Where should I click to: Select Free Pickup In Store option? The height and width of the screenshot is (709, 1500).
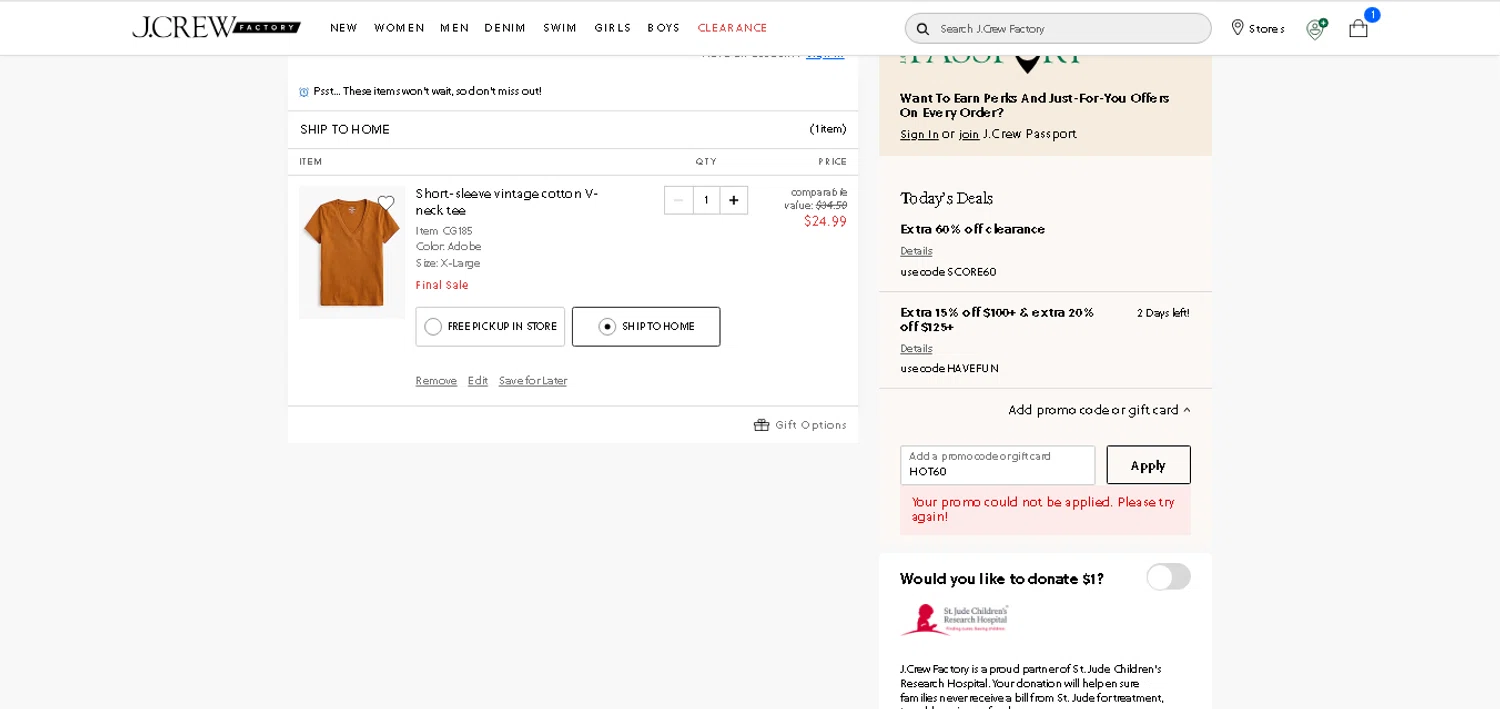click(490, 327)
